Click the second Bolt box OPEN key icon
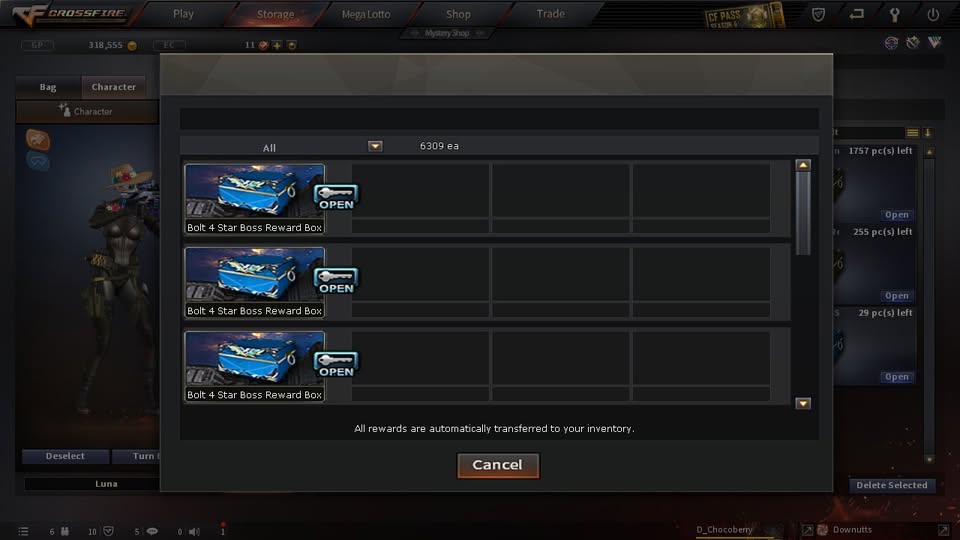 point(336,281)
